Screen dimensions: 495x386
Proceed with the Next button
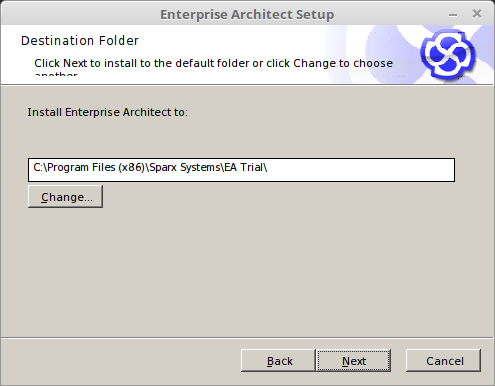click(353, 361)
